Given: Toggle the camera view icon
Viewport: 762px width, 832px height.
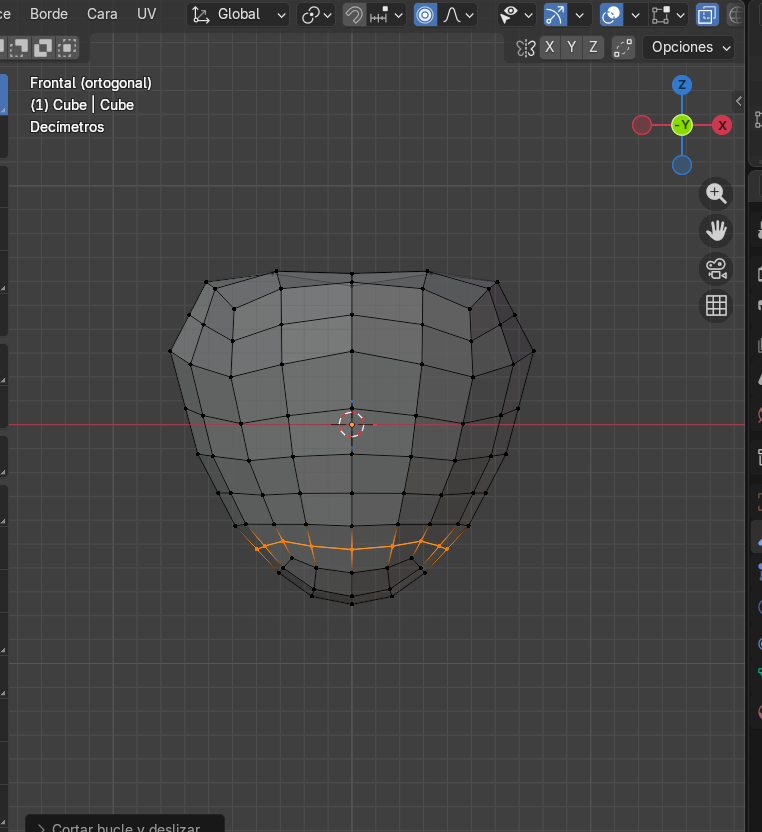Looking at the screenshot, I should click(x=716, y=269).
